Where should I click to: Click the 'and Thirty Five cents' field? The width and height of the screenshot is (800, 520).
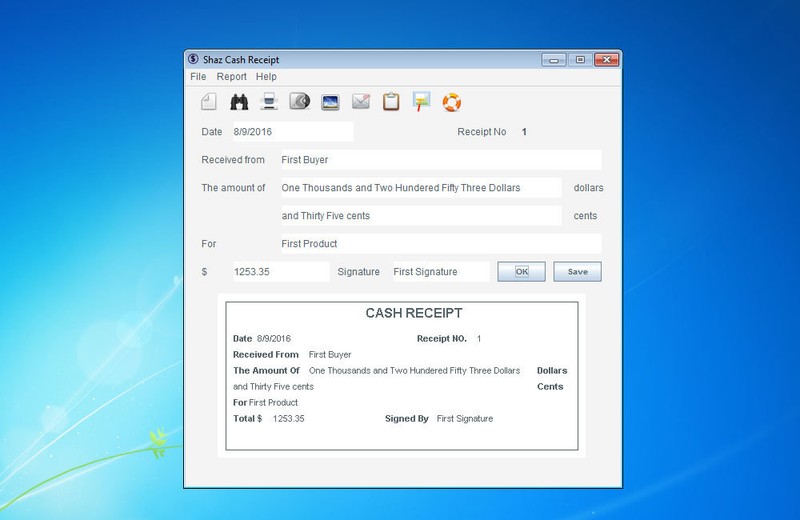point(421,216)
